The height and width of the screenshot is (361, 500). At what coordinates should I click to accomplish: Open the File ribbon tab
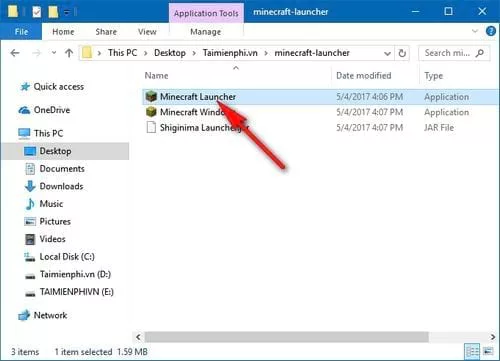(21, 32)
